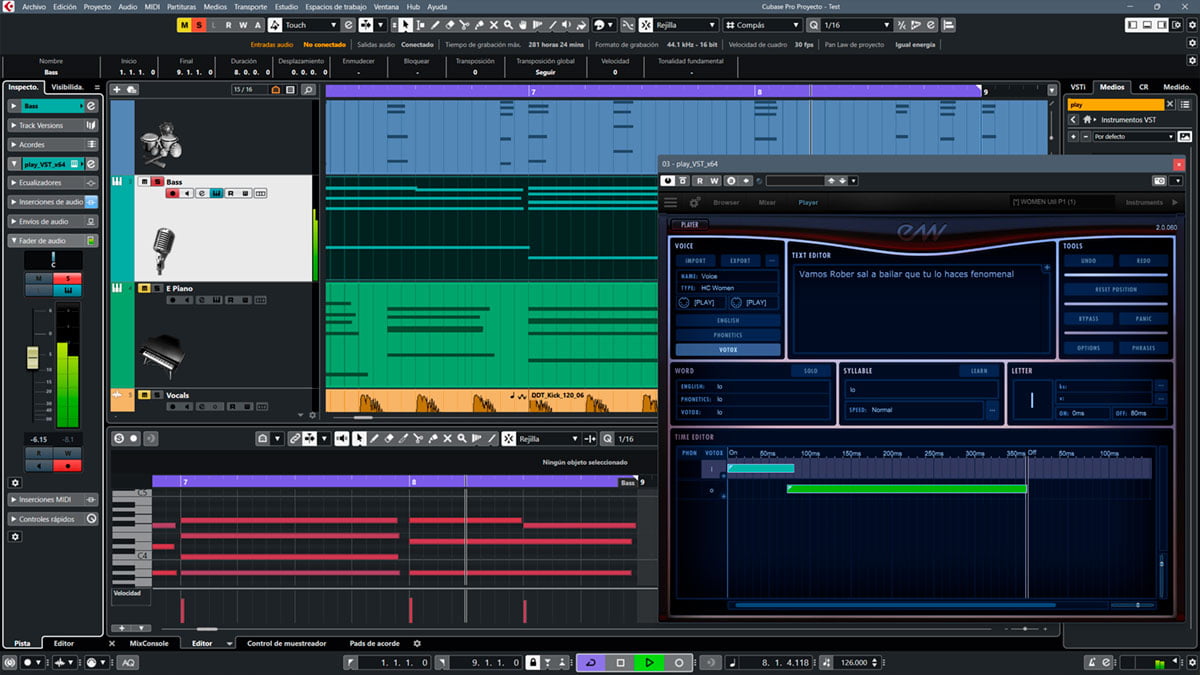Click the inspector pan control above M S
The height and width of the screenshot is (675, 1200).
[53, 259]
